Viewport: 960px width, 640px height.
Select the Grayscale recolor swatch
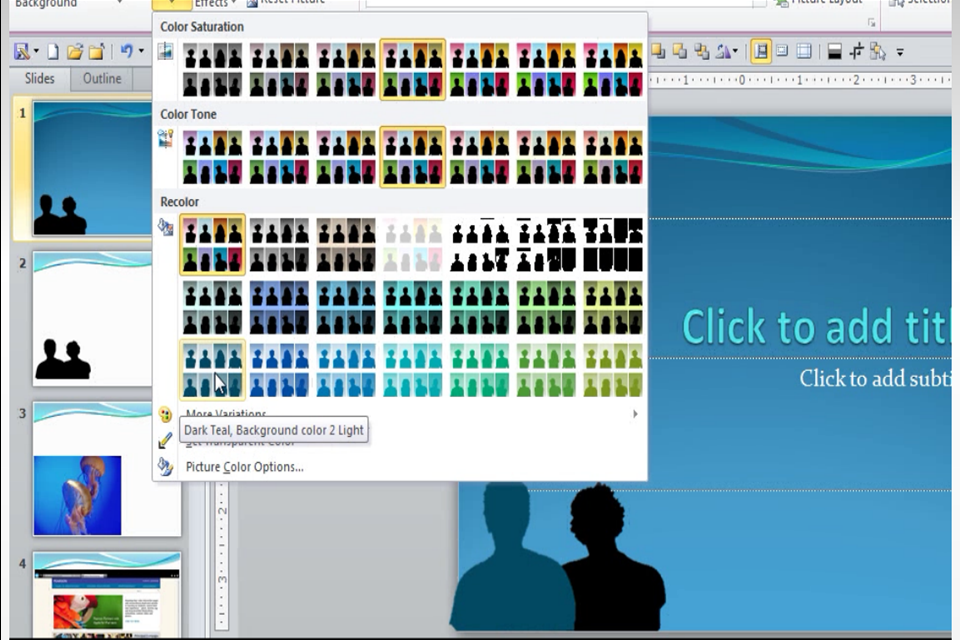click(279, 244)
